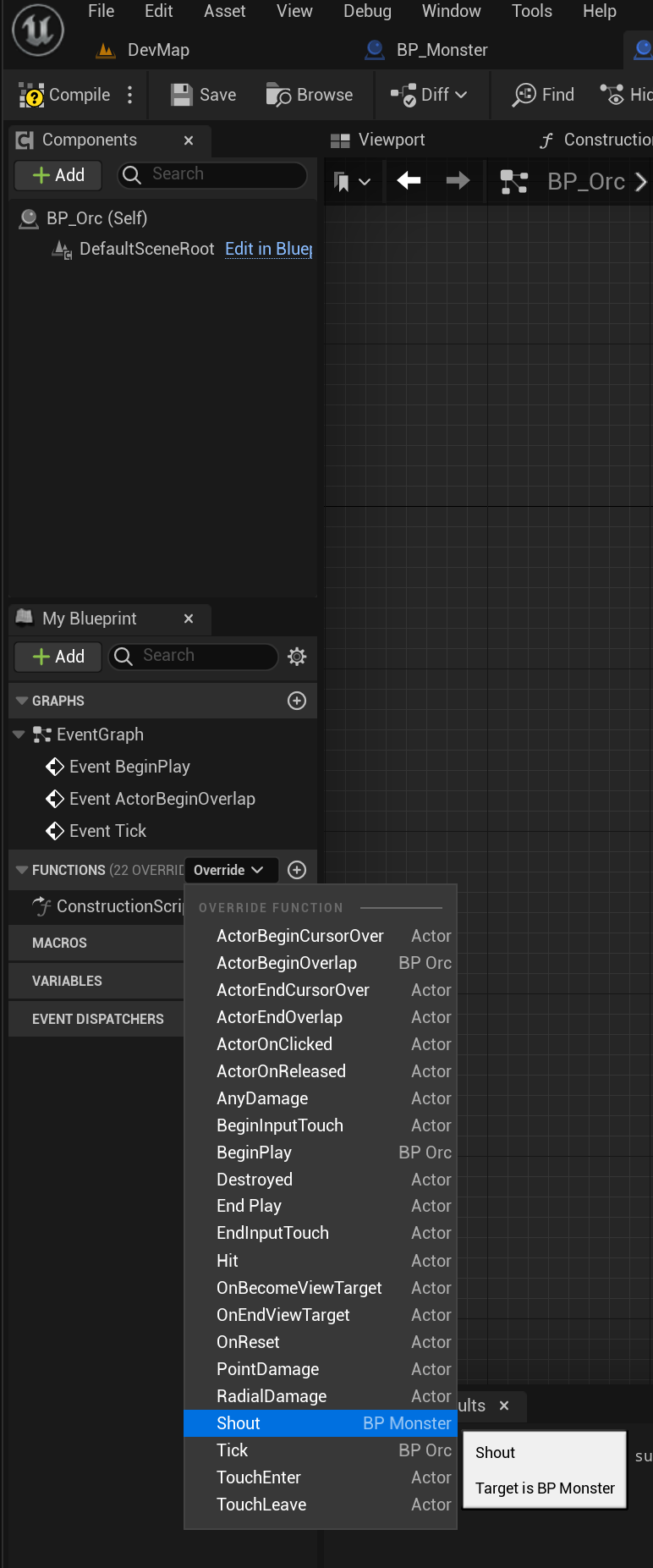Override ActorBeginCursorOver function

point(321,936)
